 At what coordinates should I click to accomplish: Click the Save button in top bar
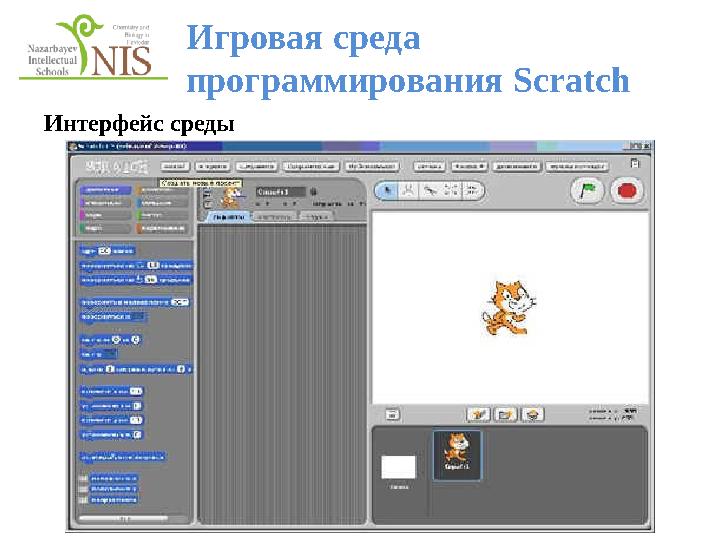pos(258,166)
